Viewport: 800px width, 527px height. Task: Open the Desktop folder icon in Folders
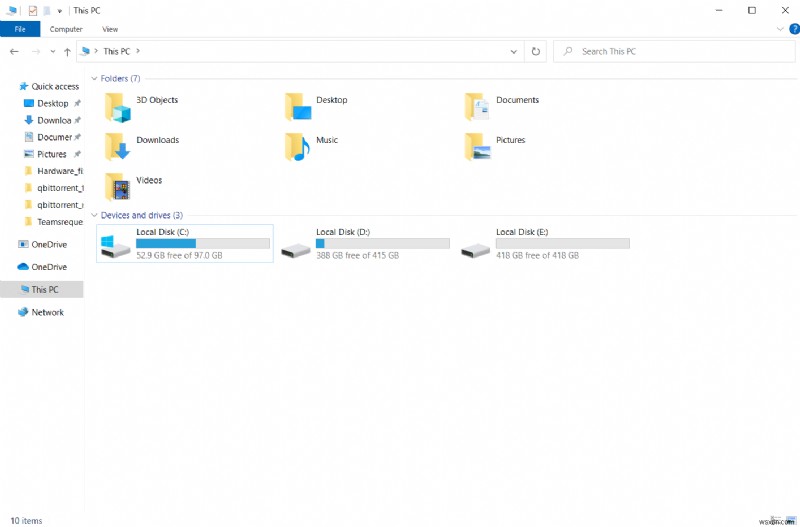(x=298, y=107)
